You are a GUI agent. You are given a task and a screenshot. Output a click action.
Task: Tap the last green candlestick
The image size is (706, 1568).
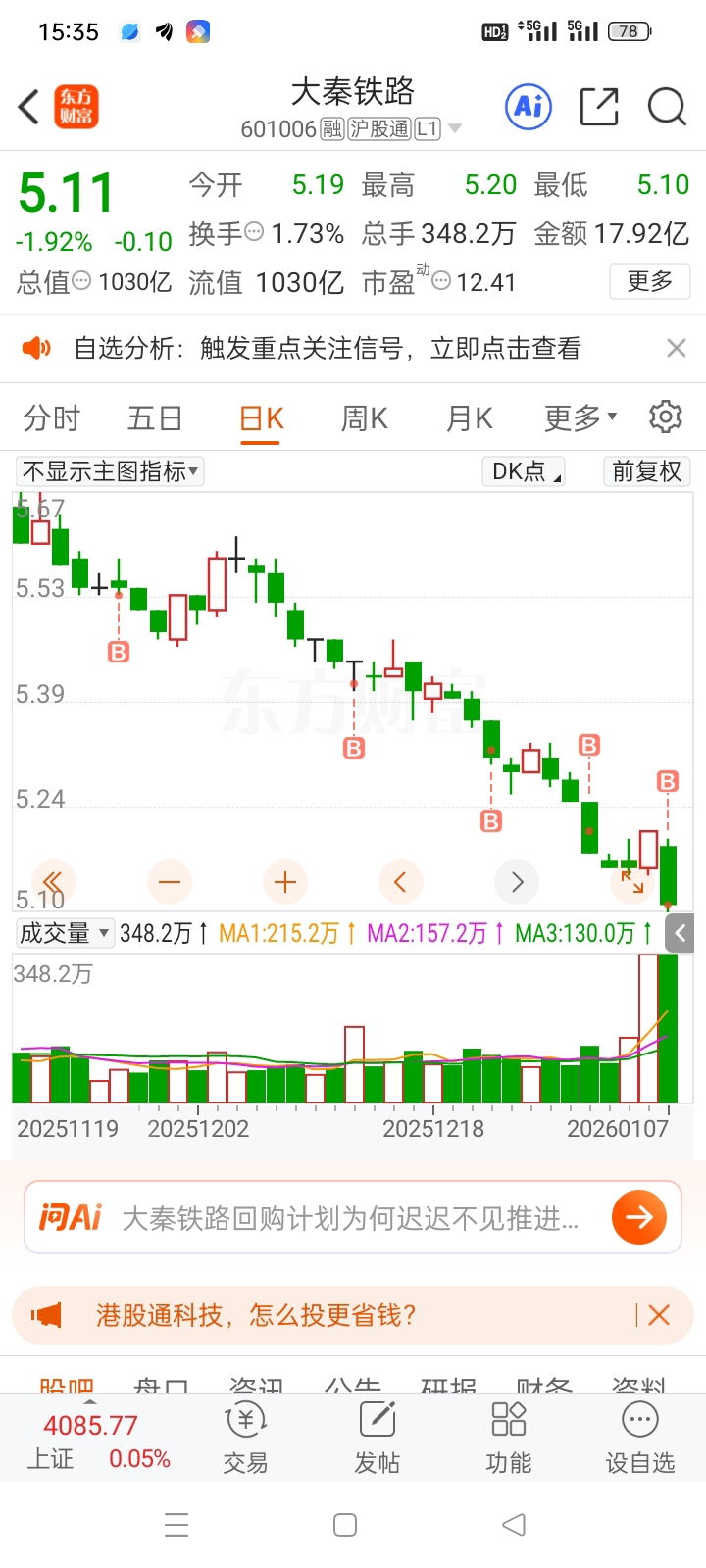click(x=668, y=873)
